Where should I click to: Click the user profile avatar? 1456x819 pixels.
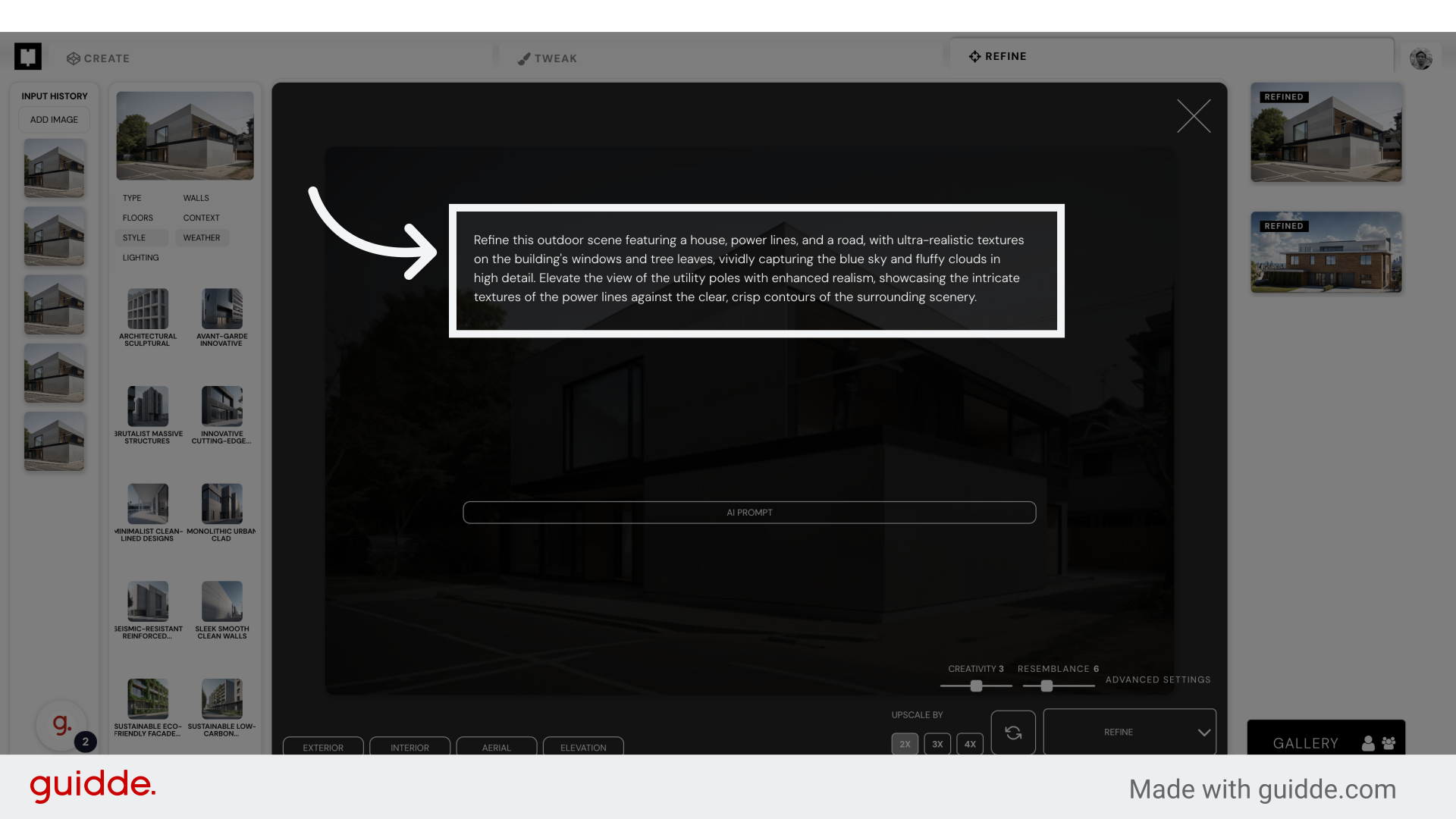[1420, 58]
